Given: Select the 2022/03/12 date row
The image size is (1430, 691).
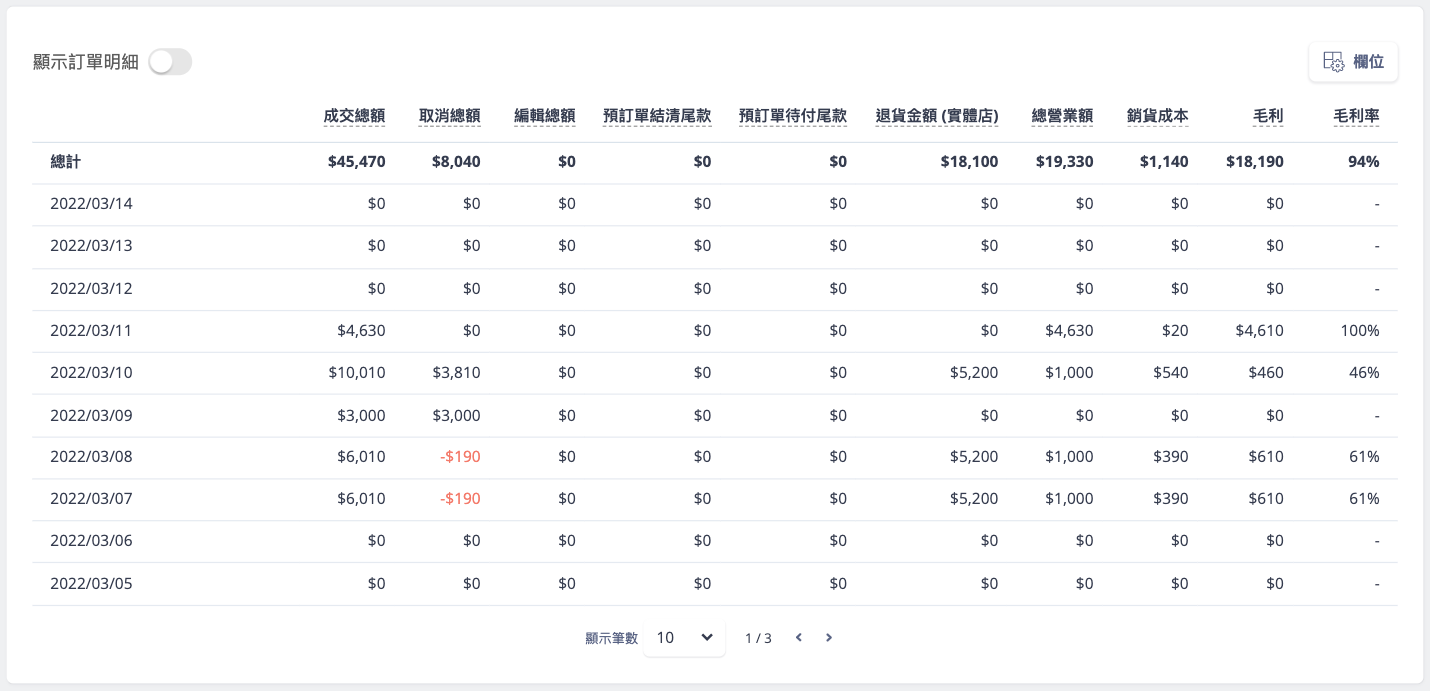Looking at the screenshot, I should [x=715, y=289].
